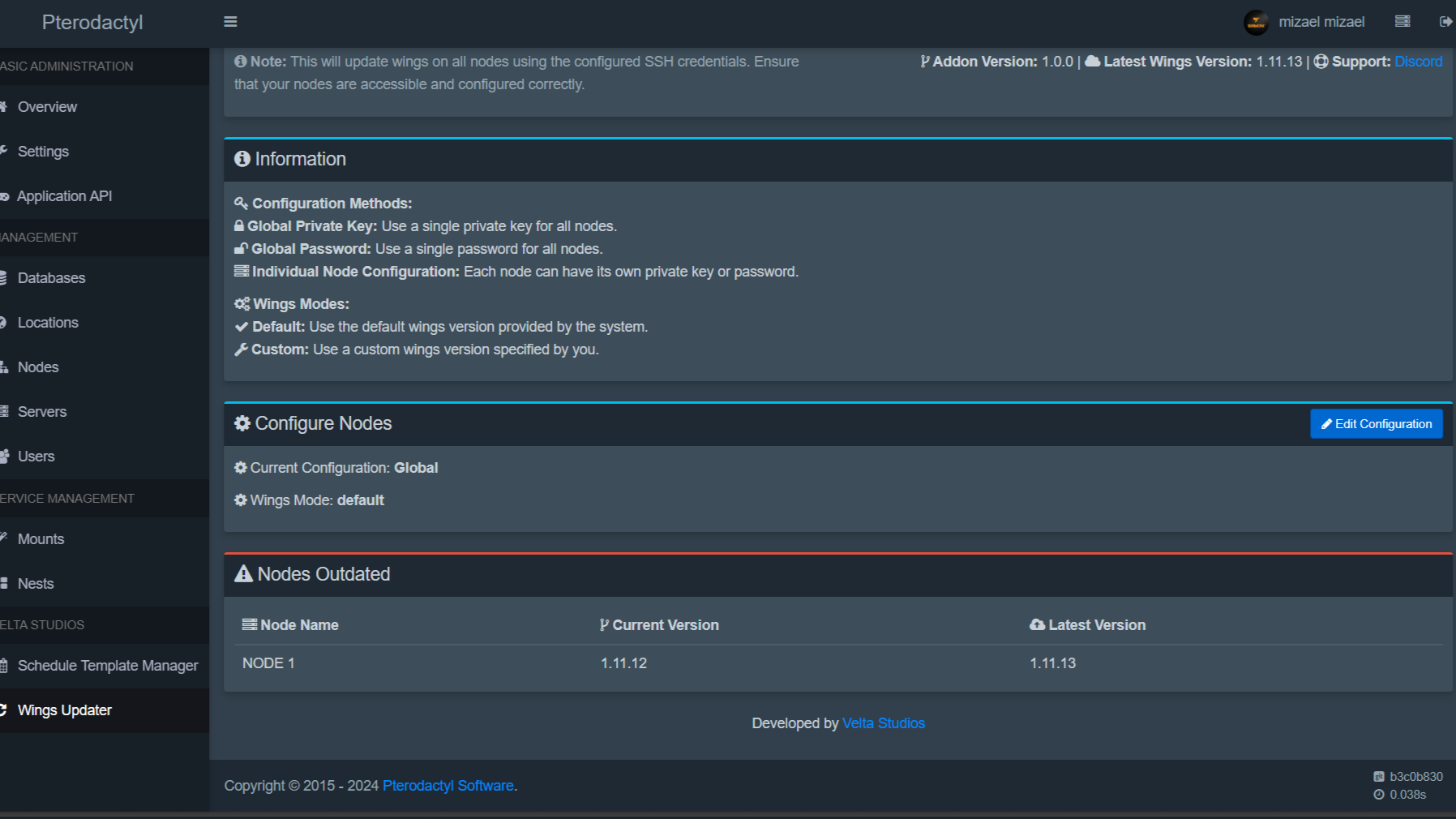Navigate to Locations in sidebar
1456x819 pixels.
coord(48,323)
